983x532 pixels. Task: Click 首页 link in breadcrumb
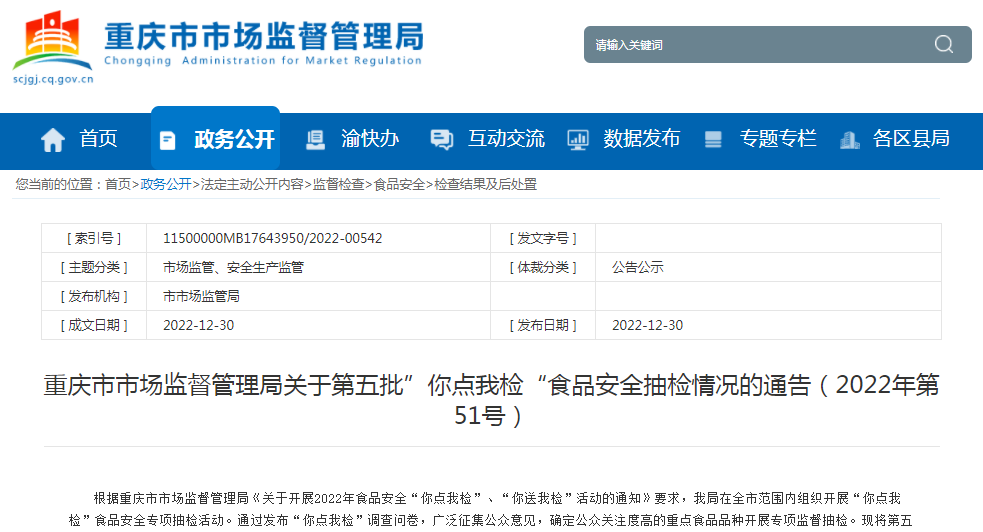[x=117, y=184]
